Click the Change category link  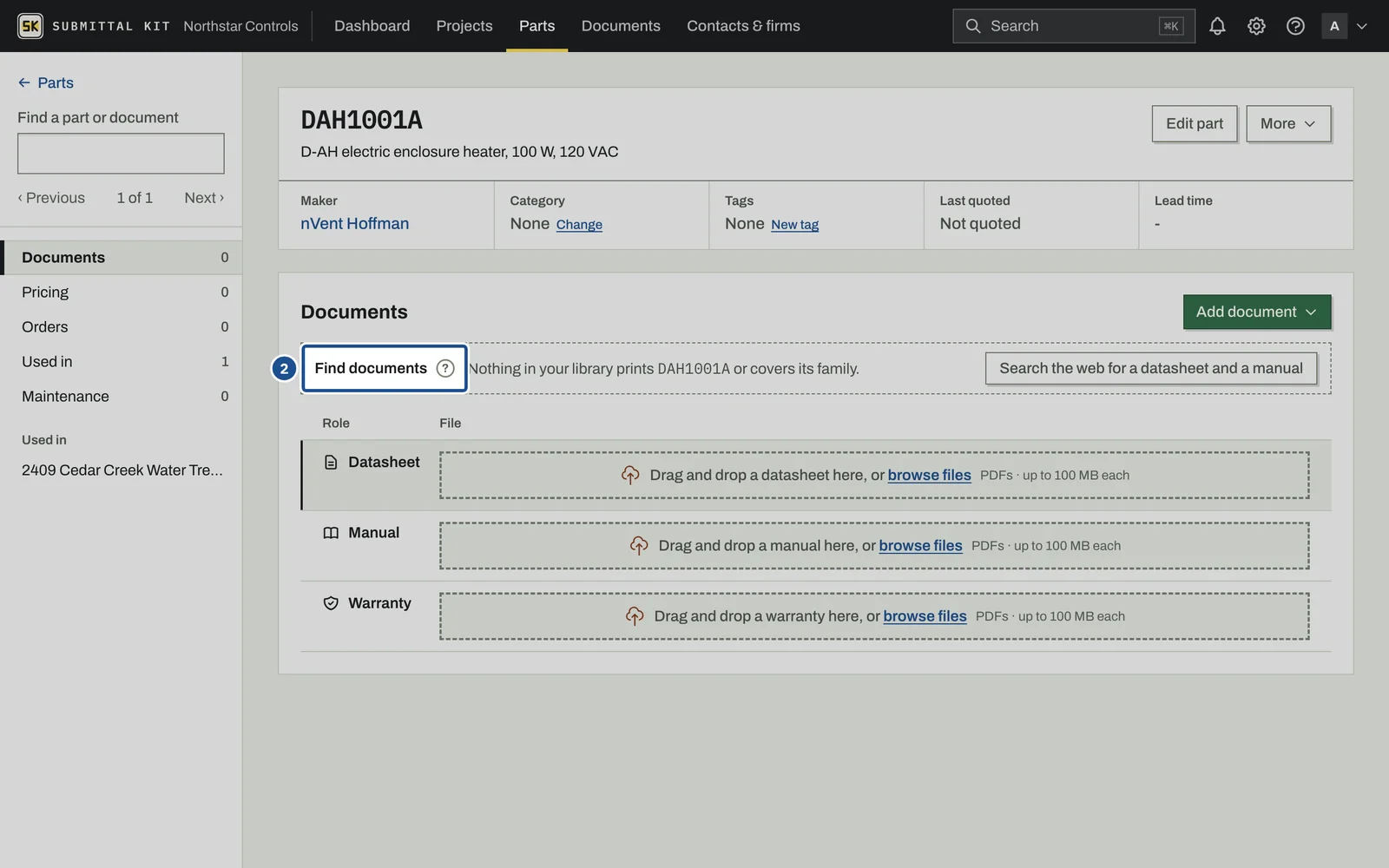pos(579,225)
